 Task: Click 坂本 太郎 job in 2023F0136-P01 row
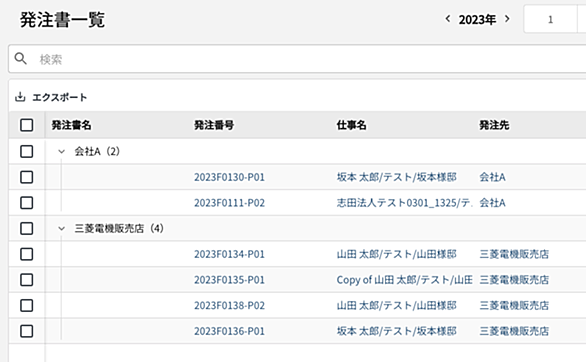pyautogui.click(x=397, y=331)
